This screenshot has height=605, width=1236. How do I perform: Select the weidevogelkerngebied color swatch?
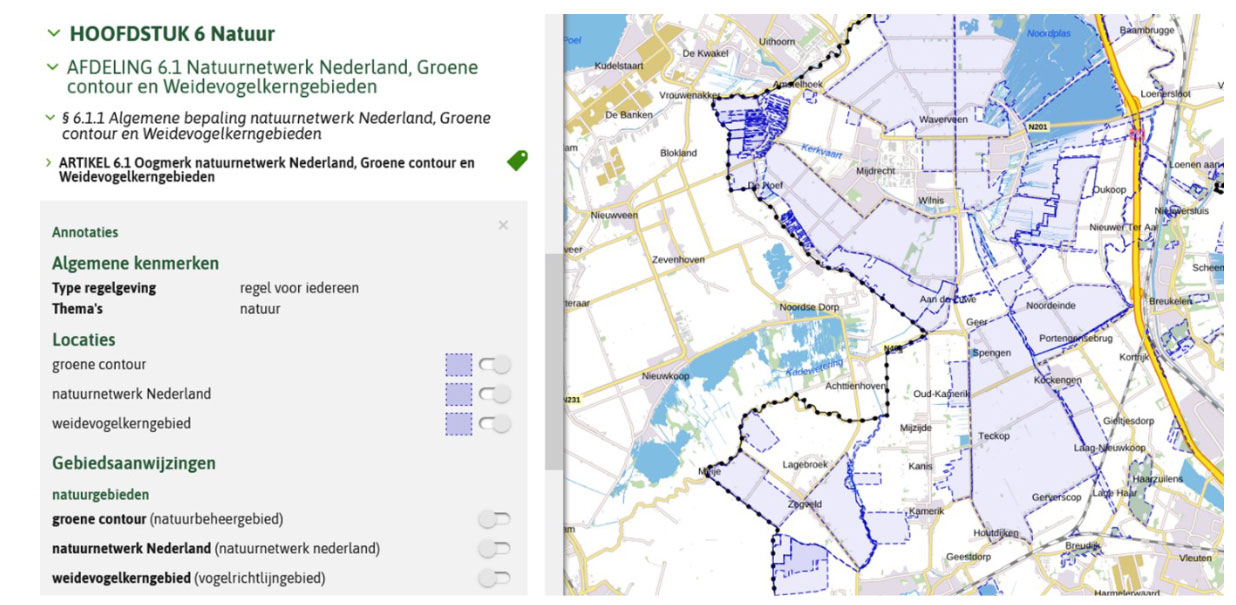(x=459, y=424)
